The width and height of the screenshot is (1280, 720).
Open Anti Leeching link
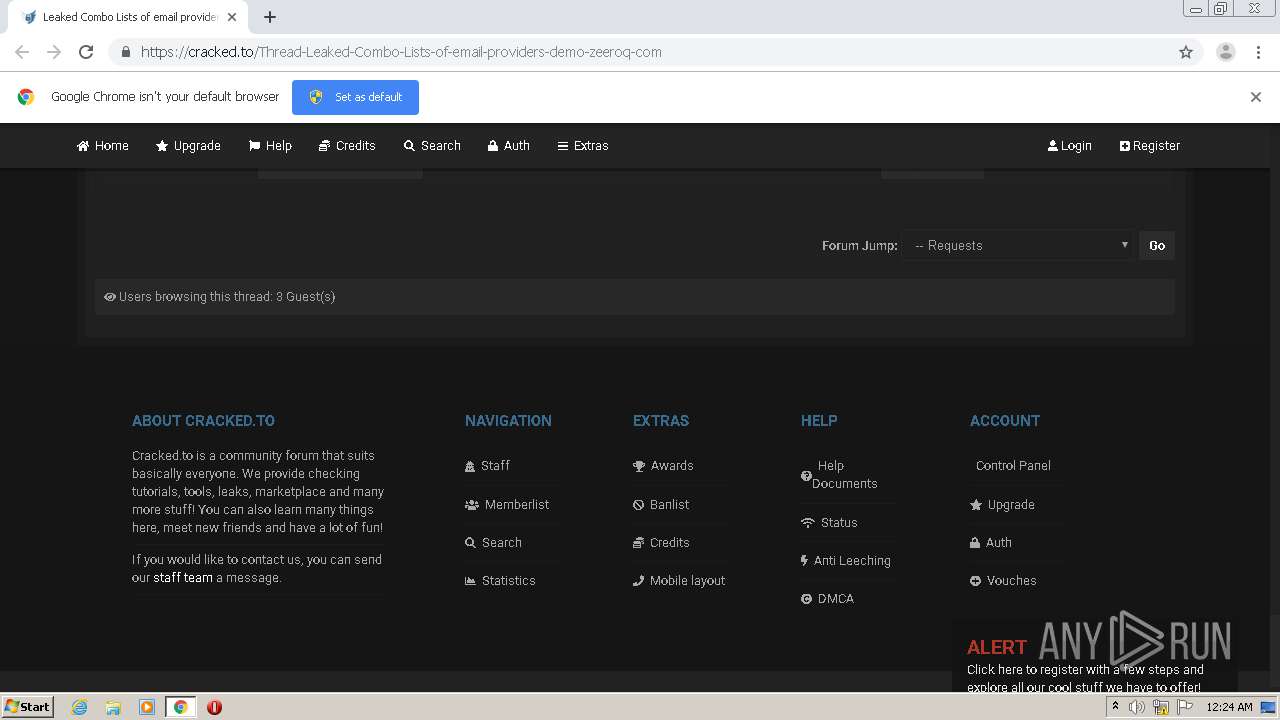(852, 560)
